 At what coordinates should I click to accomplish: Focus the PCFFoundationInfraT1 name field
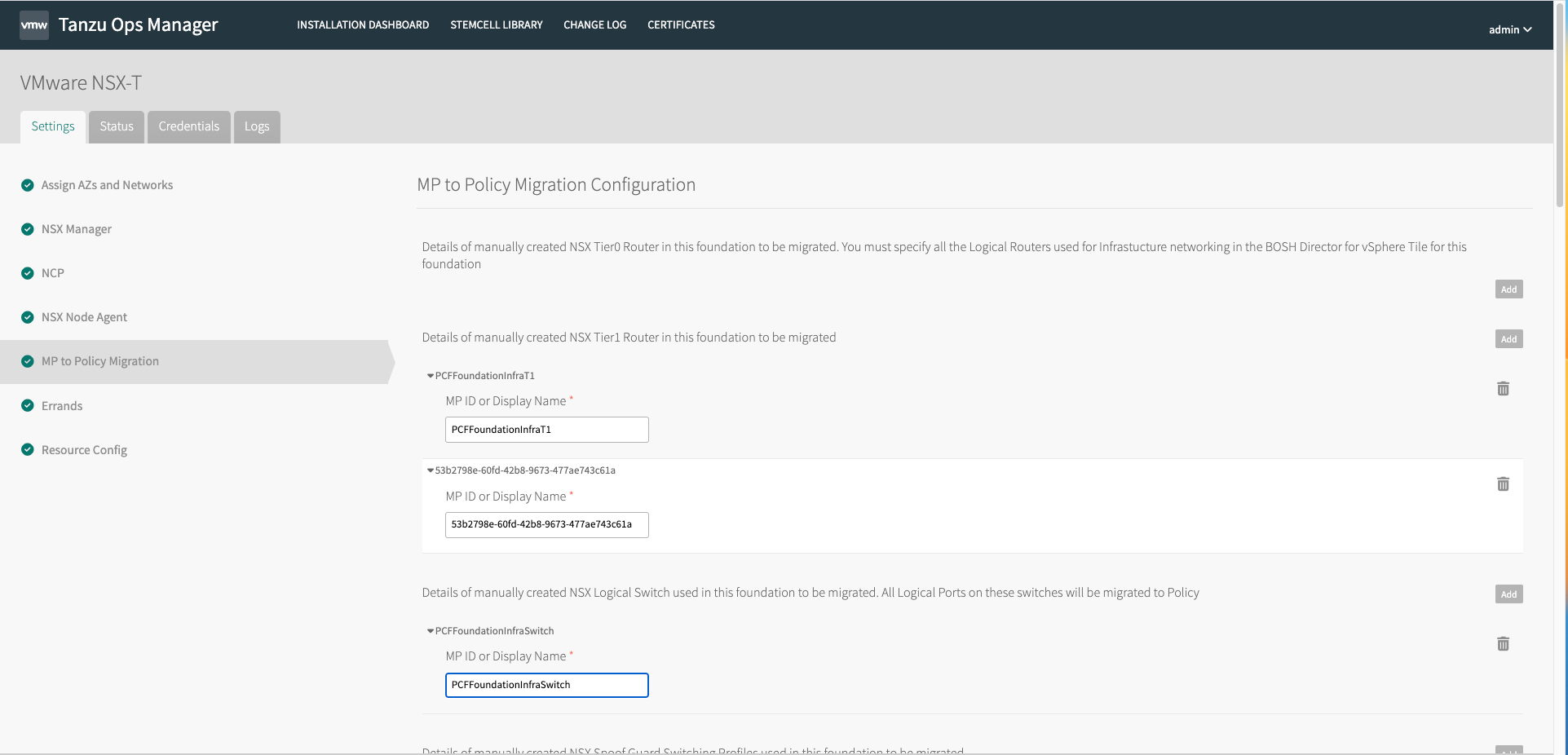coord(547,430)
